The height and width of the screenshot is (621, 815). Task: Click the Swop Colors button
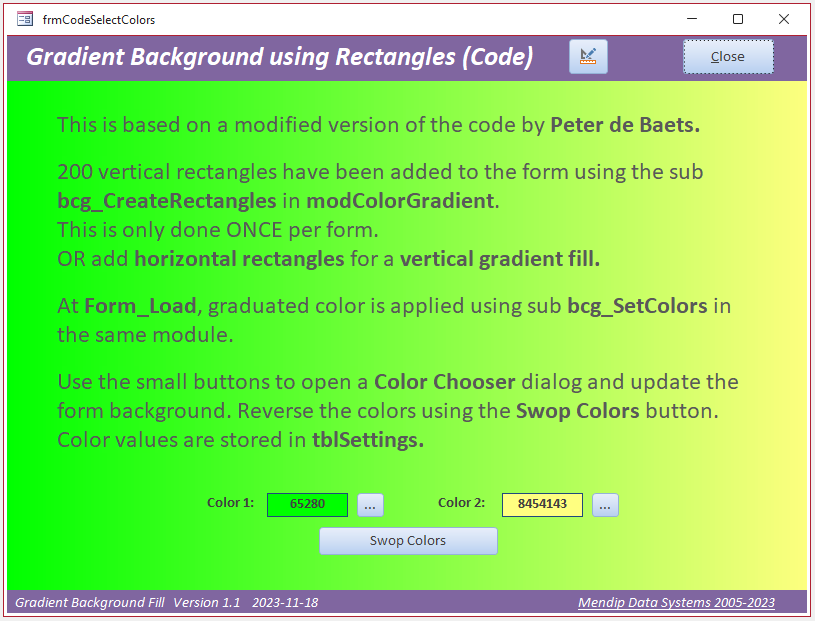click(x=408, y=541)
